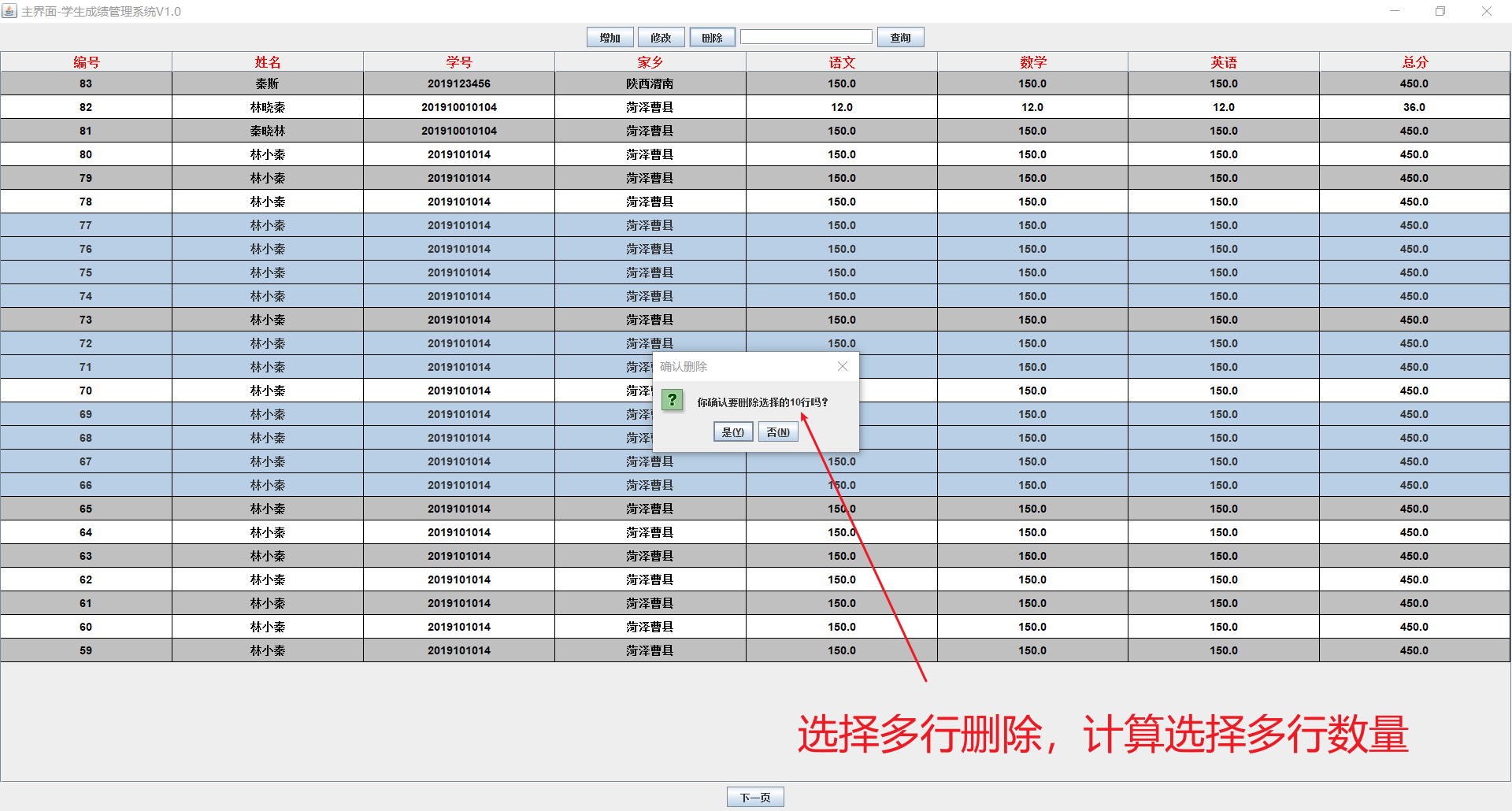Go to next page with 下一页
Image resolution: width=1512 pixels, height=811 pixels.
(755, 798)
